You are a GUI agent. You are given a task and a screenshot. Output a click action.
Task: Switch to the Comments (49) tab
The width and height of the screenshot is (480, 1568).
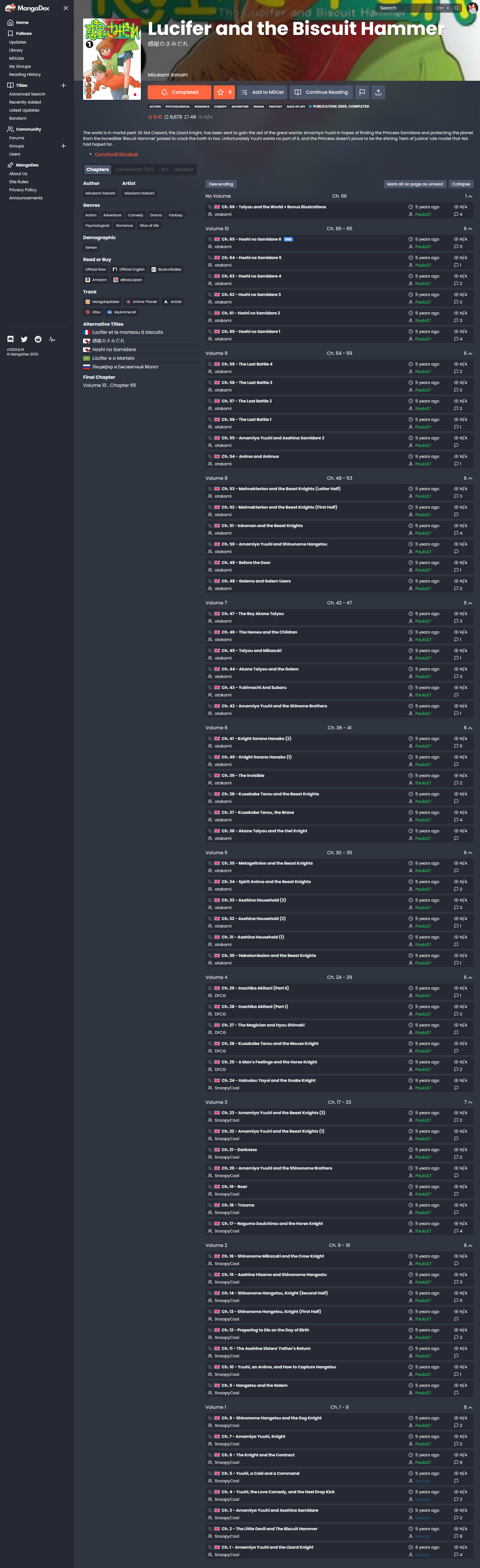(134, 169)
